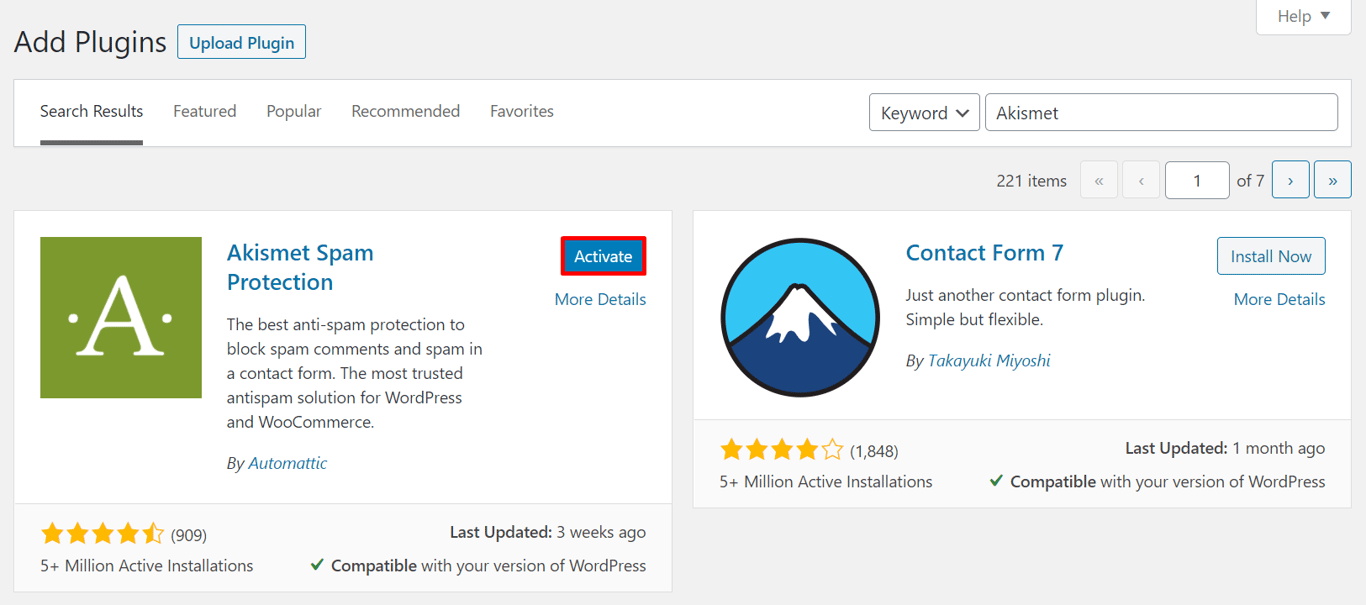
Task: Visit the Automattic author link
Action: [287, 462]
